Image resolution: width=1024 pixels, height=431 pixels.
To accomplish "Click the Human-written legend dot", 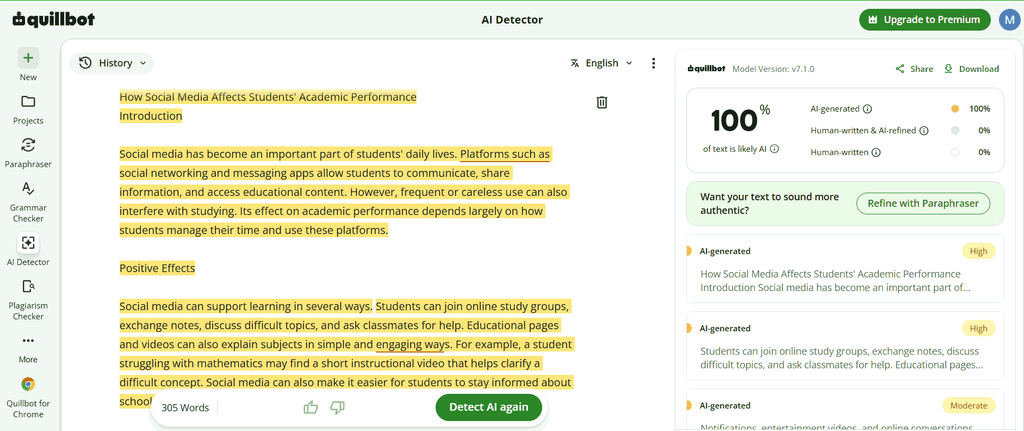I will click(x=955, y=152).
